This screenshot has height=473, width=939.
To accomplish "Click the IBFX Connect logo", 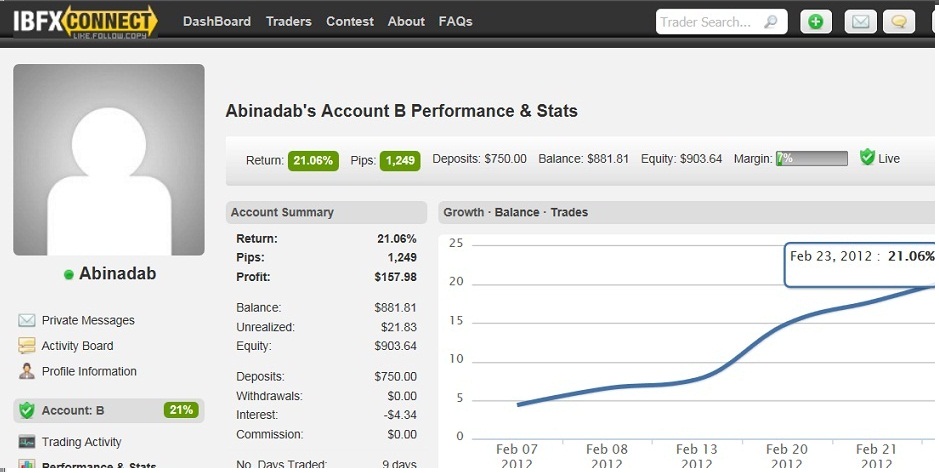I will click(x=84, y=22).
